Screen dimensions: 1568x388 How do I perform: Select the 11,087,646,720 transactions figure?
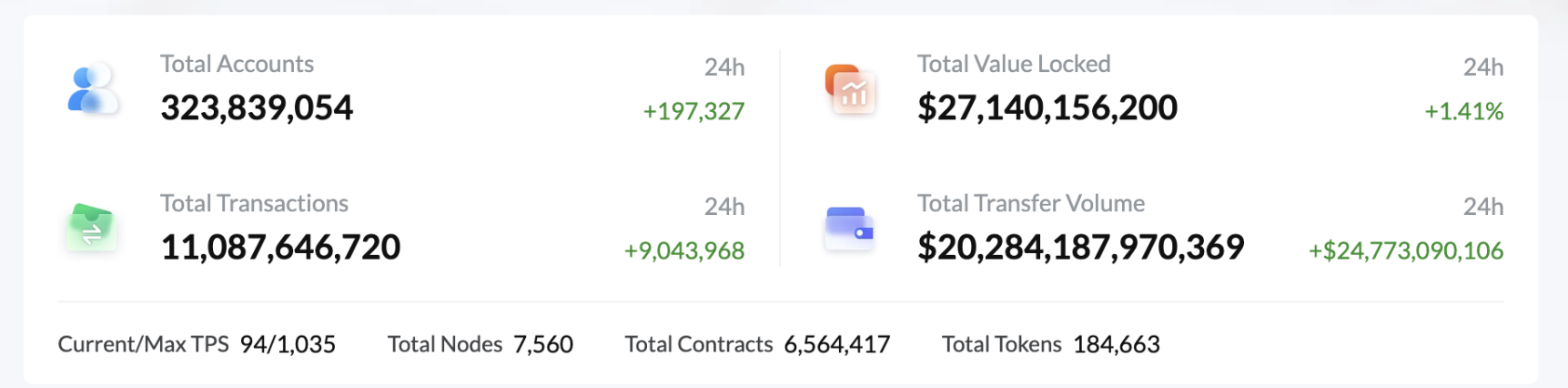point(280,247)
